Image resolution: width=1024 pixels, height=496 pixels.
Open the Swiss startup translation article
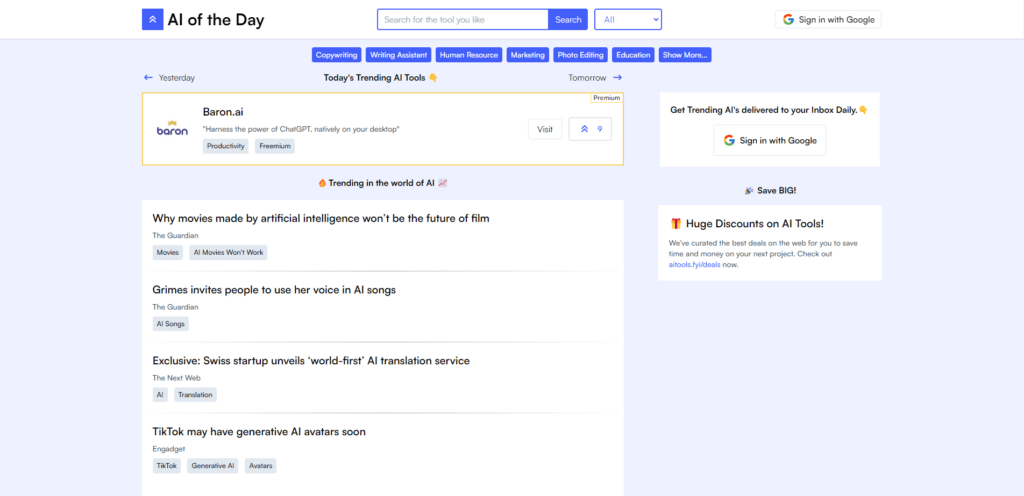[x=311, y=361]
